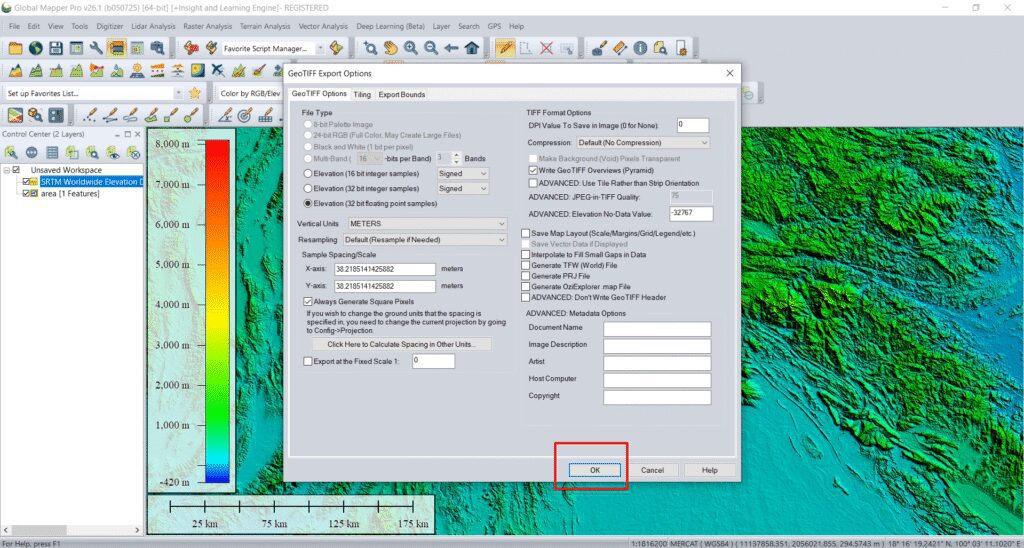Open Signed dropdown for 16 bit elevation
Screen dimensions: 1024x548
pyautogui.click(x=462, y=174)
